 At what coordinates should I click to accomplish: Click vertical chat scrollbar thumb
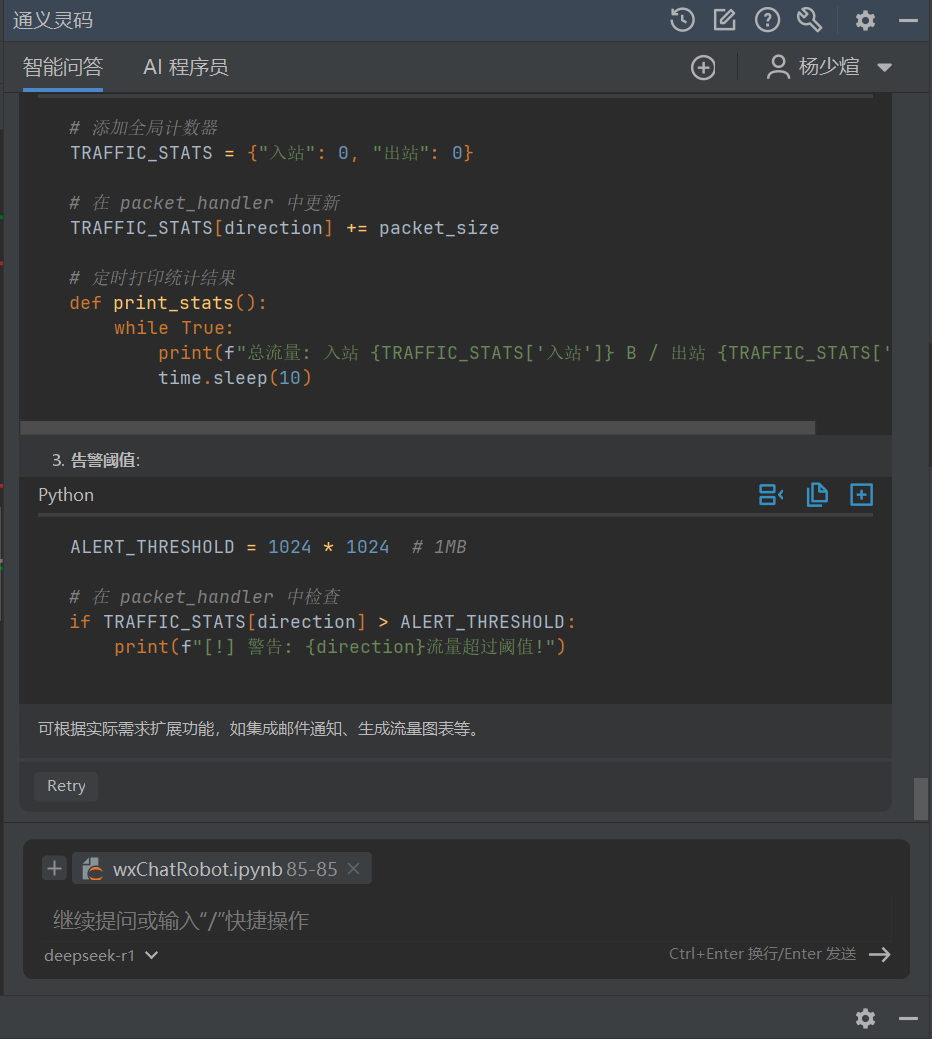pos(921,798)
